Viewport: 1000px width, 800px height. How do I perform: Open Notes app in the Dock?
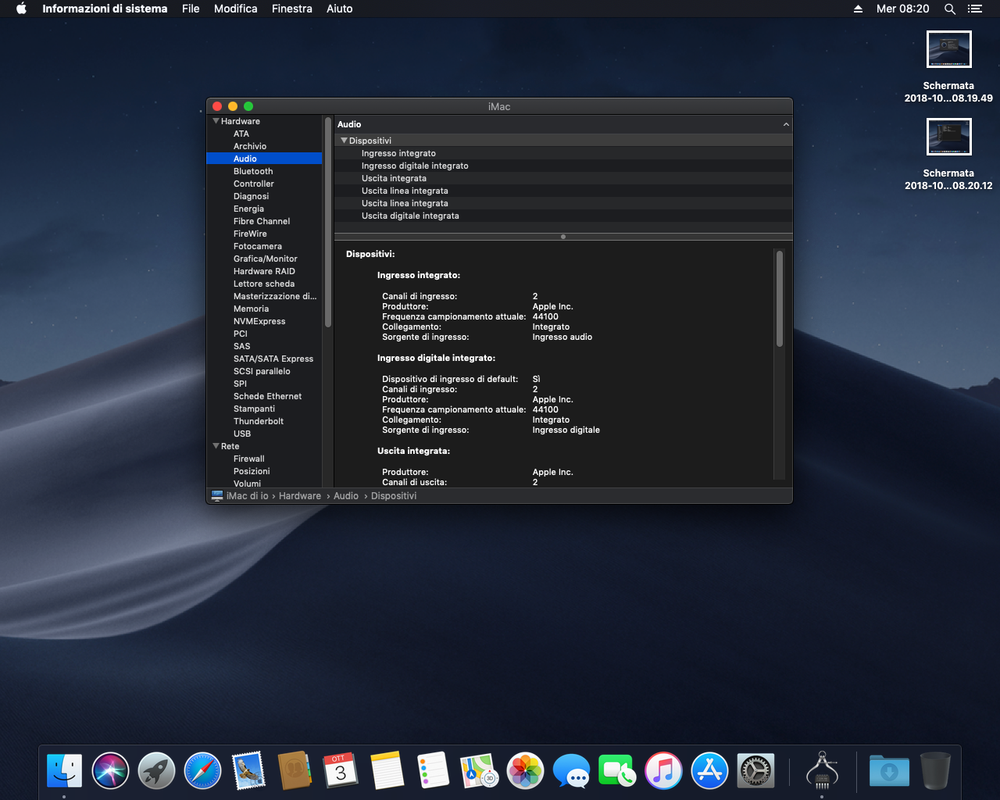(386, 771)
